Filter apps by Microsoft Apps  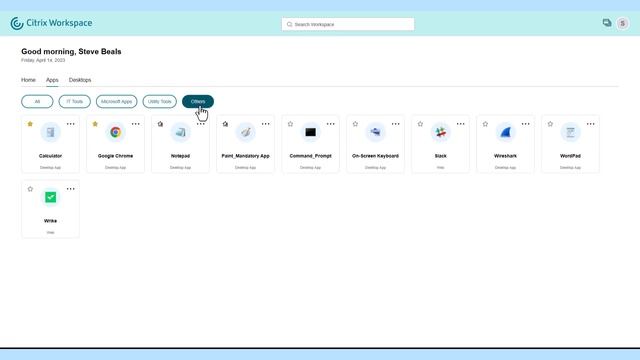117,101
